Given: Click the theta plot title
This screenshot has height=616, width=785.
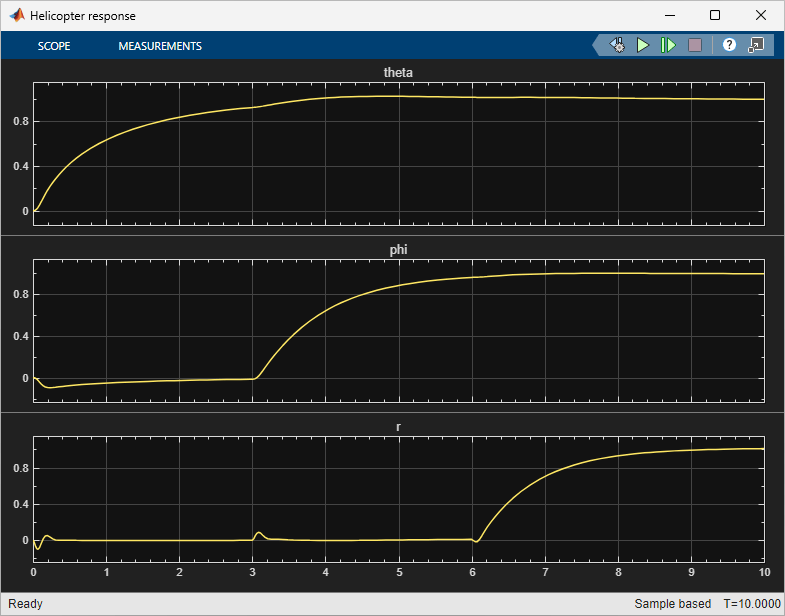Looking at the screenshot, I should [x=398, y=73].
